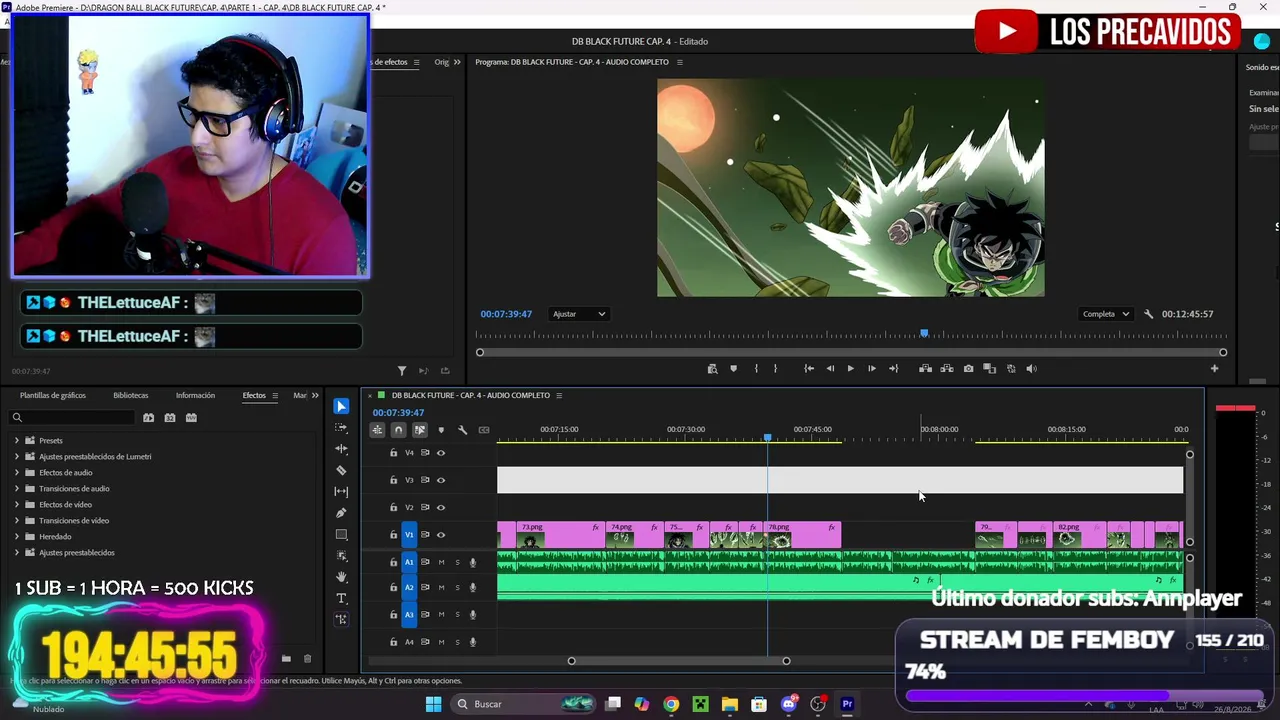The width and height of the screenshot is (1280, 720).
Task: Expand Transiciones de vídeo folder
Action: 16,521
